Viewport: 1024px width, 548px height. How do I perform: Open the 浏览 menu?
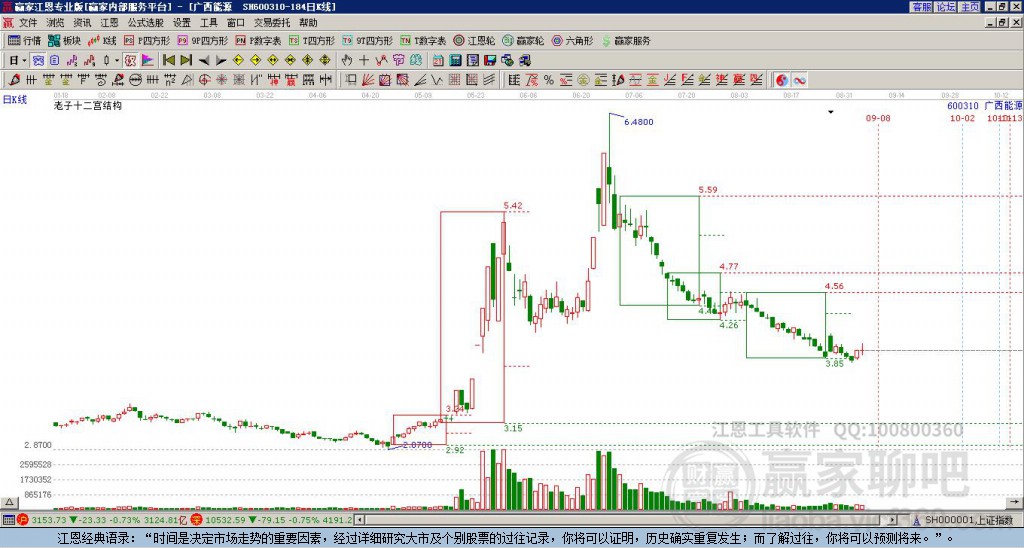tap(56, 23)
